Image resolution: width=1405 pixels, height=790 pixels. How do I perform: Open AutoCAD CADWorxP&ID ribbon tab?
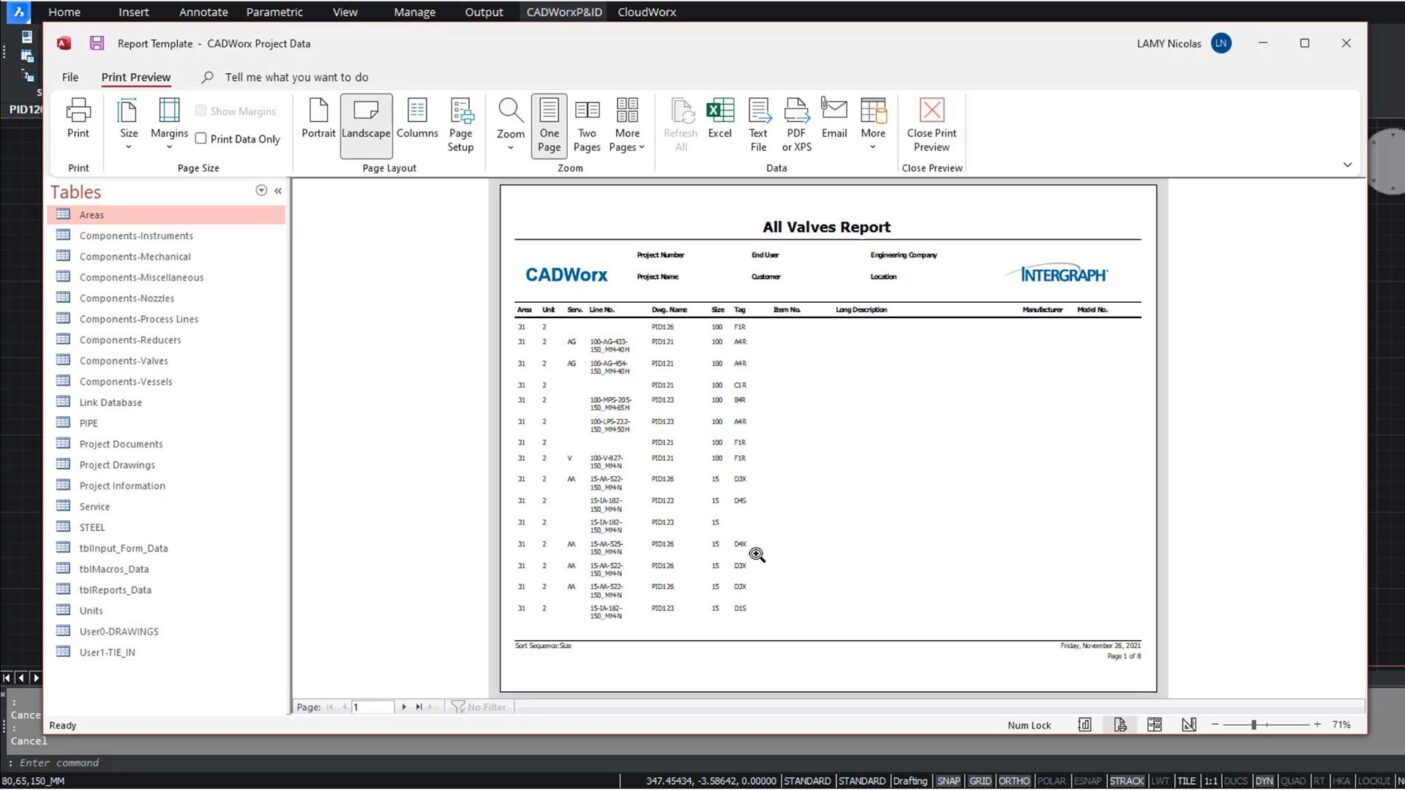click(562, 12)
